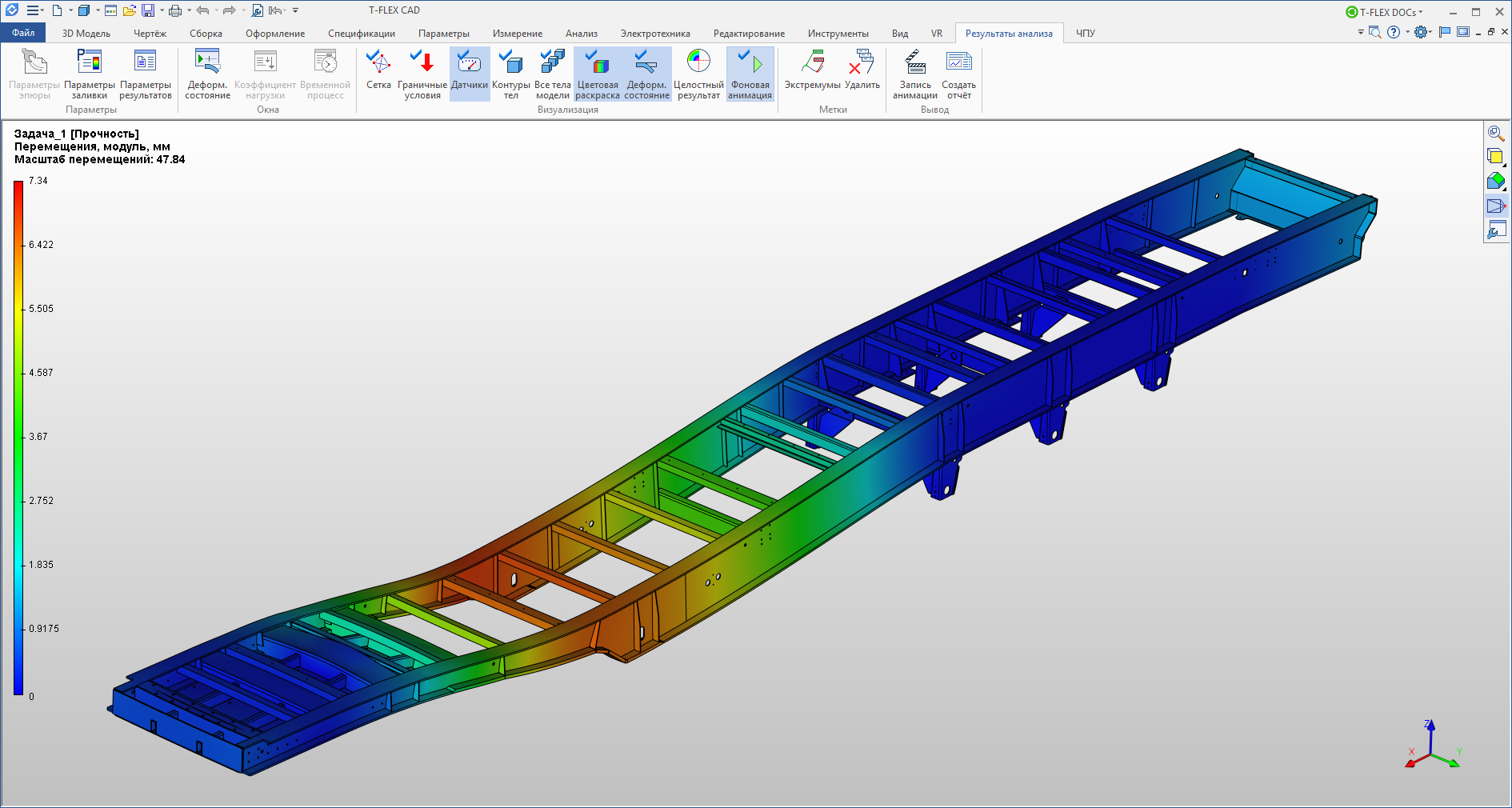Click the undo arrow icon

click(202, 10)
